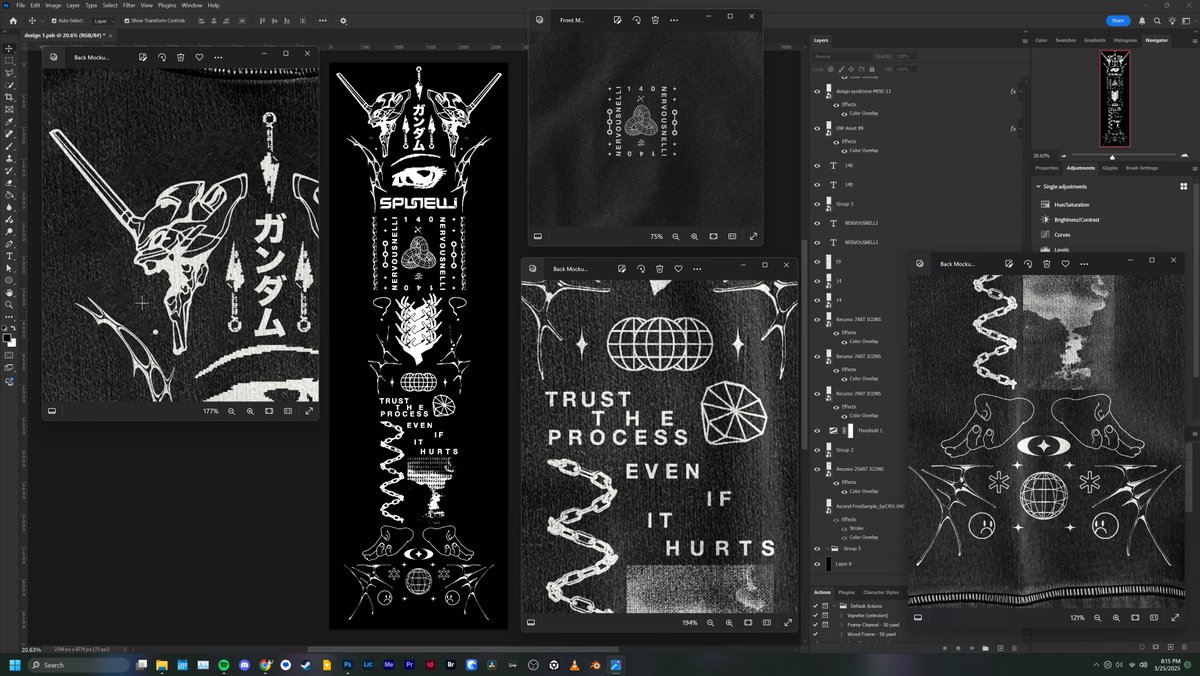This screenshot has width=1200, height=676.
Task: Expand the effects list on design-syndrome-MISC-13
Action: (1020, 91)
